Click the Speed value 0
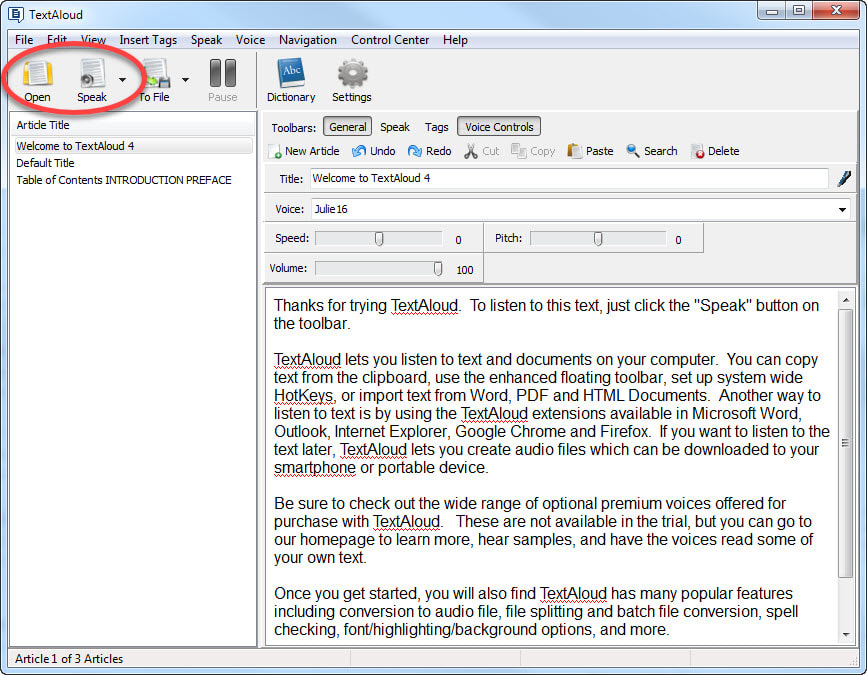 [x=458, y=240]
